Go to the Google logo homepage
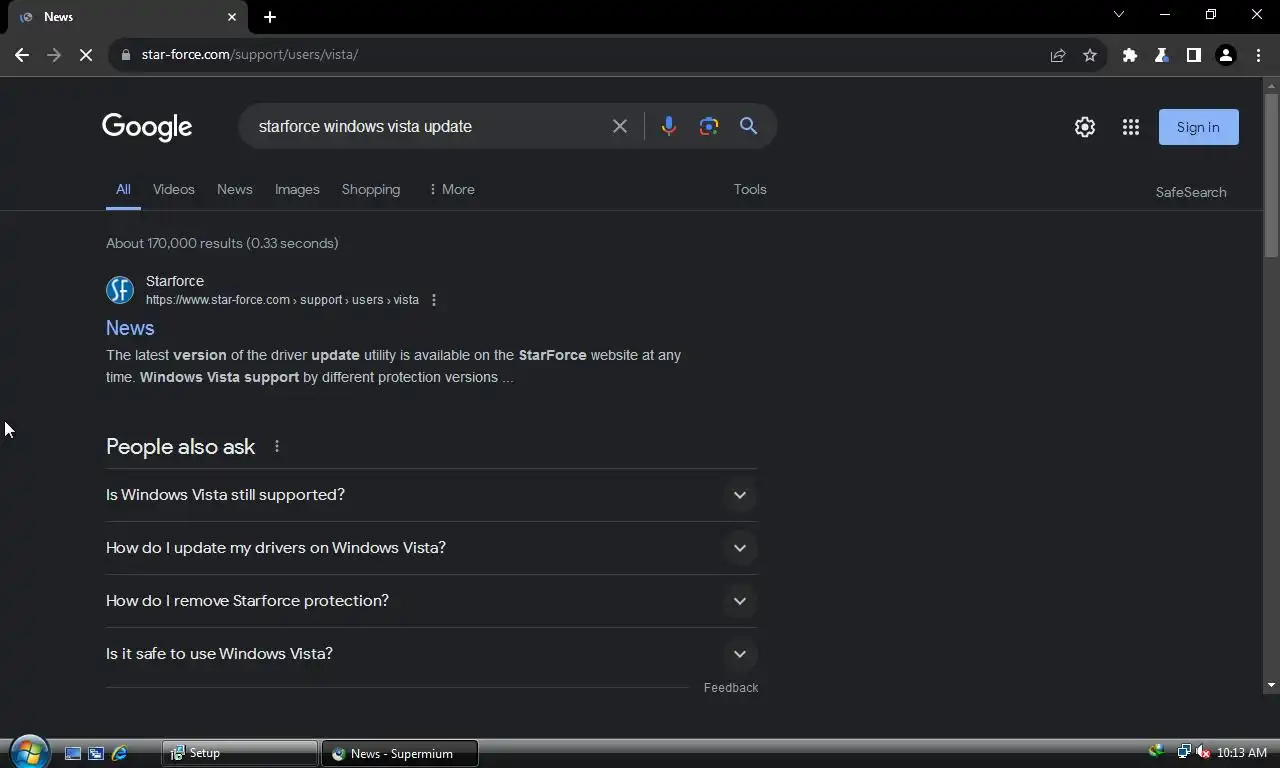 [147, 127]
